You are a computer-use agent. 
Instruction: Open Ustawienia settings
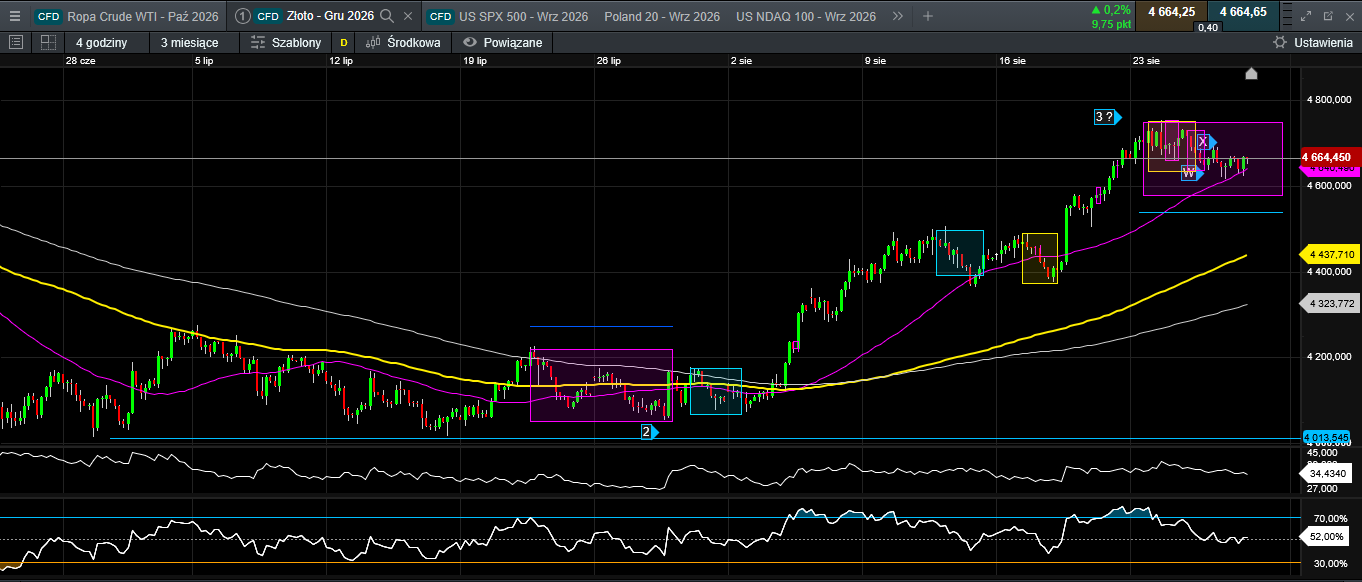pyautogui.click(x=1312, y=42)
